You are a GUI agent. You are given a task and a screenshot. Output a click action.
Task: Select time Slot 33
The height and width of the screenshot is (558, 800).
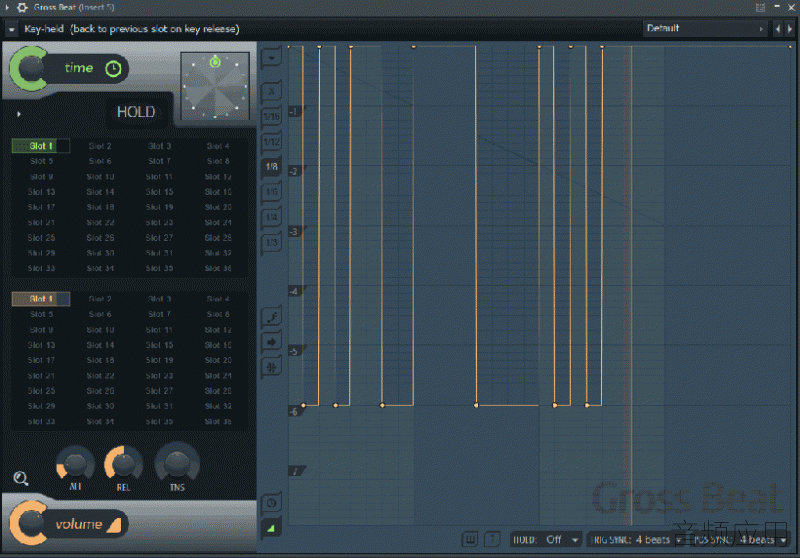(x=41, y=268)
